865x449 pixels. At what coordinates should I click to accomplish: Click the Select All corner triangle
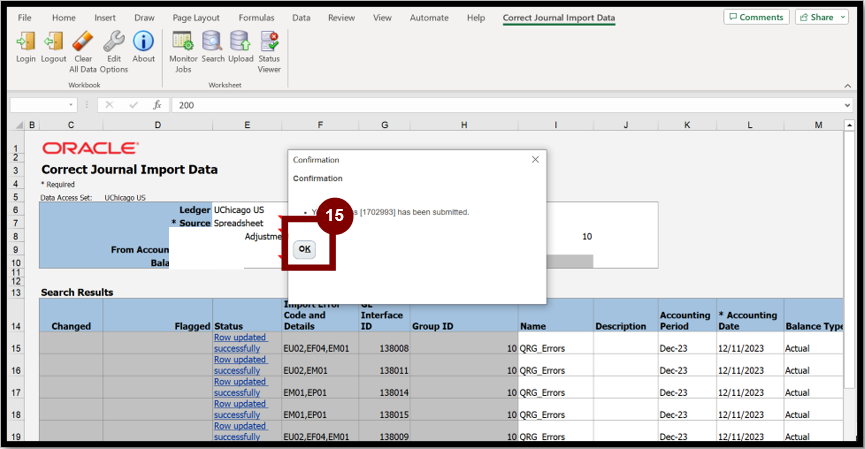coord(19,125)
